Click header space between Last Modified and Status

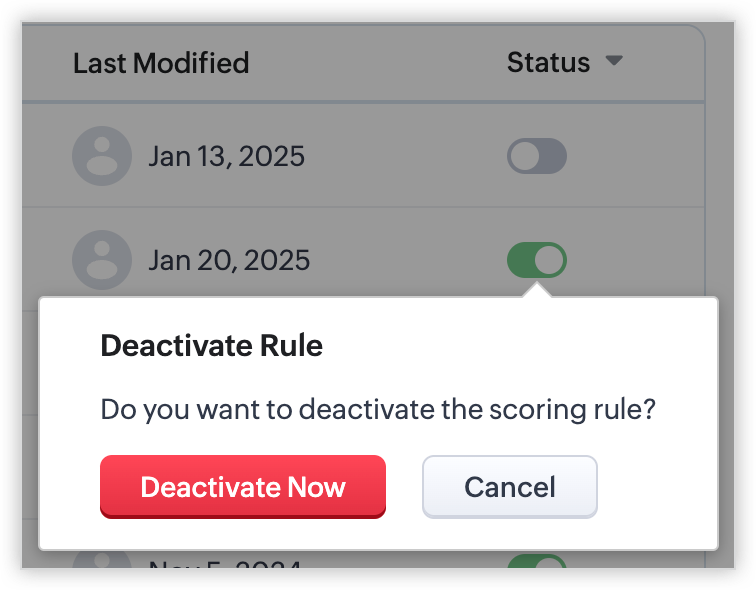point(380,63)
